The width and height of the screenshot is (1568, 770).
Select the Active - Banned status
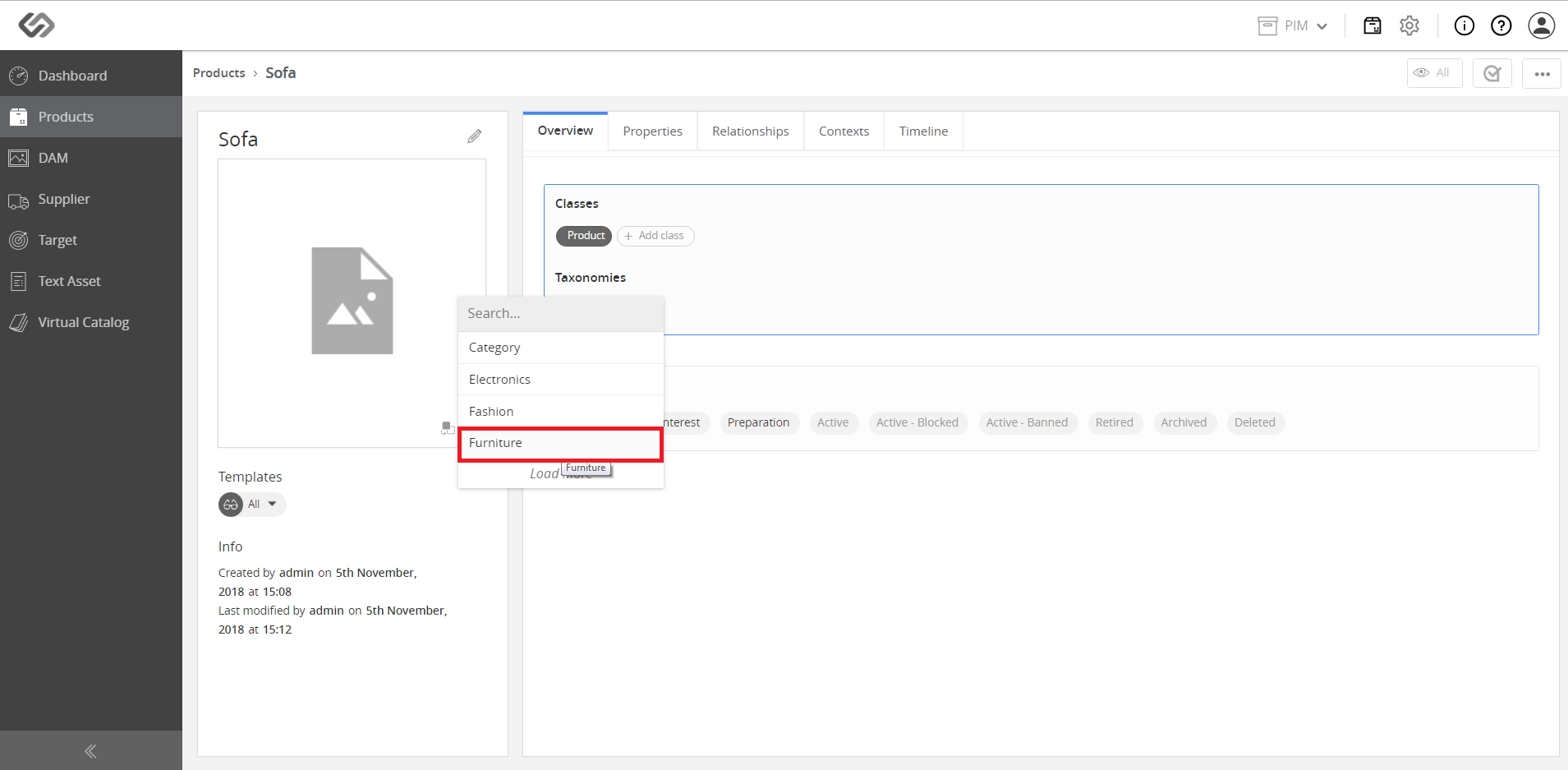coord(1028,422)
